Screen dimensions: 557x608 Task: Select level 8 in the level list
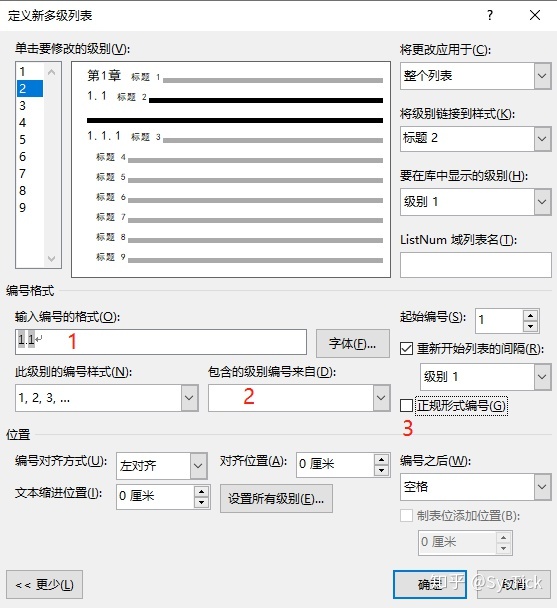(30, 191)
